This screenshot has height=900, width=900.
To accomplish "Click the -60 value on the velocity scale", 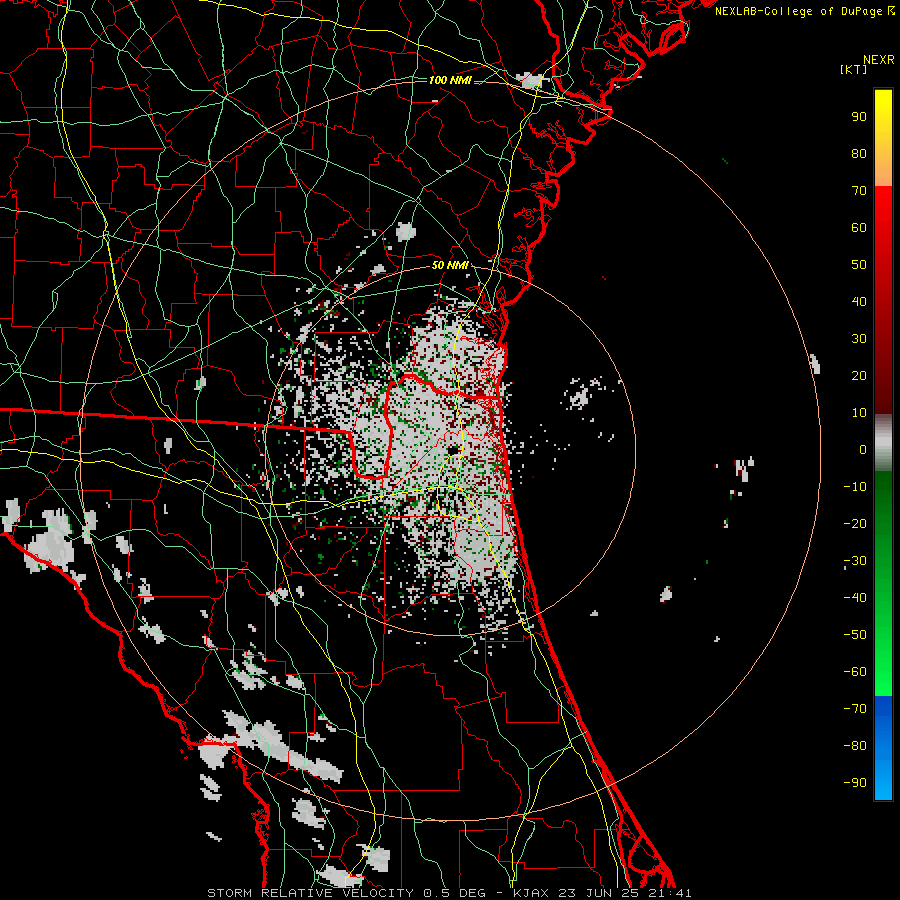I will [855, 672].
